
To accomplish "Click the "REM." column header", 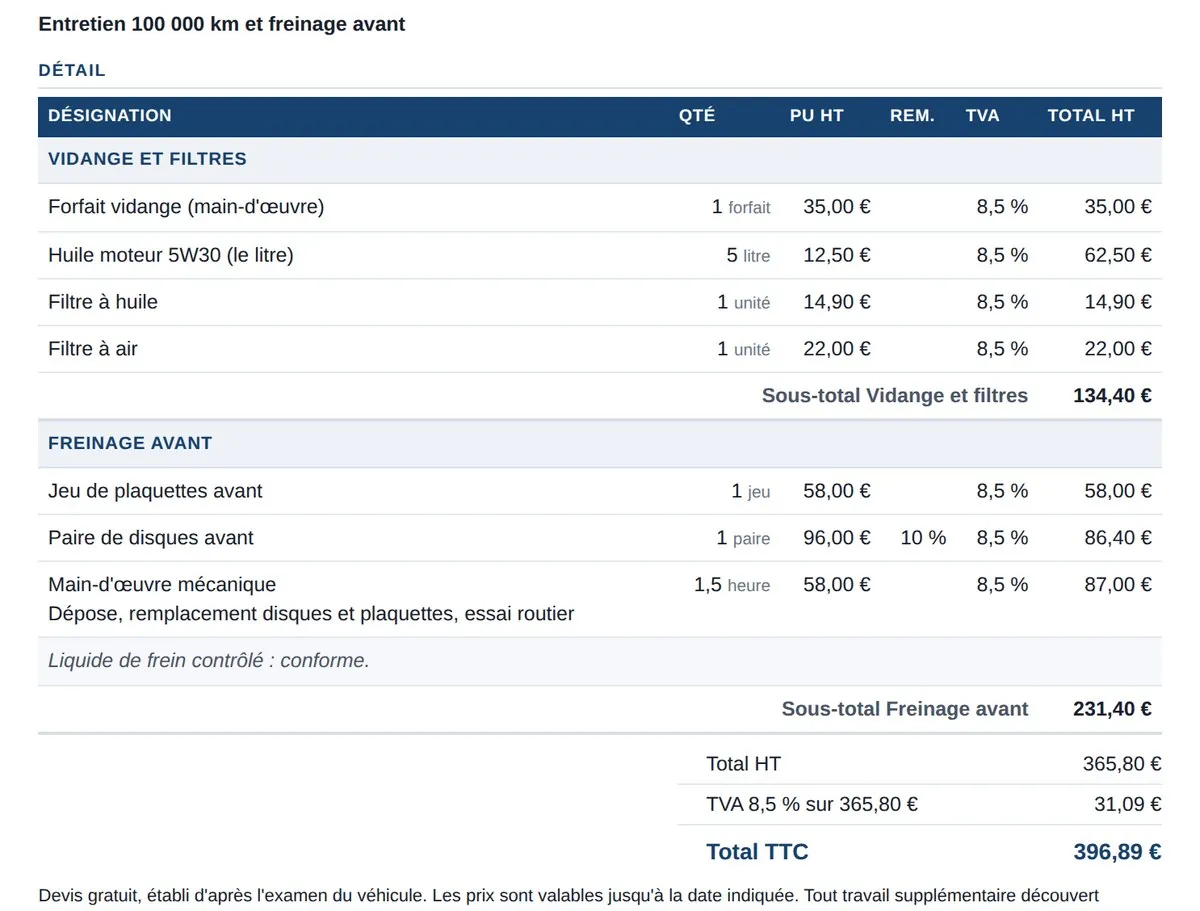I will 912,116.
